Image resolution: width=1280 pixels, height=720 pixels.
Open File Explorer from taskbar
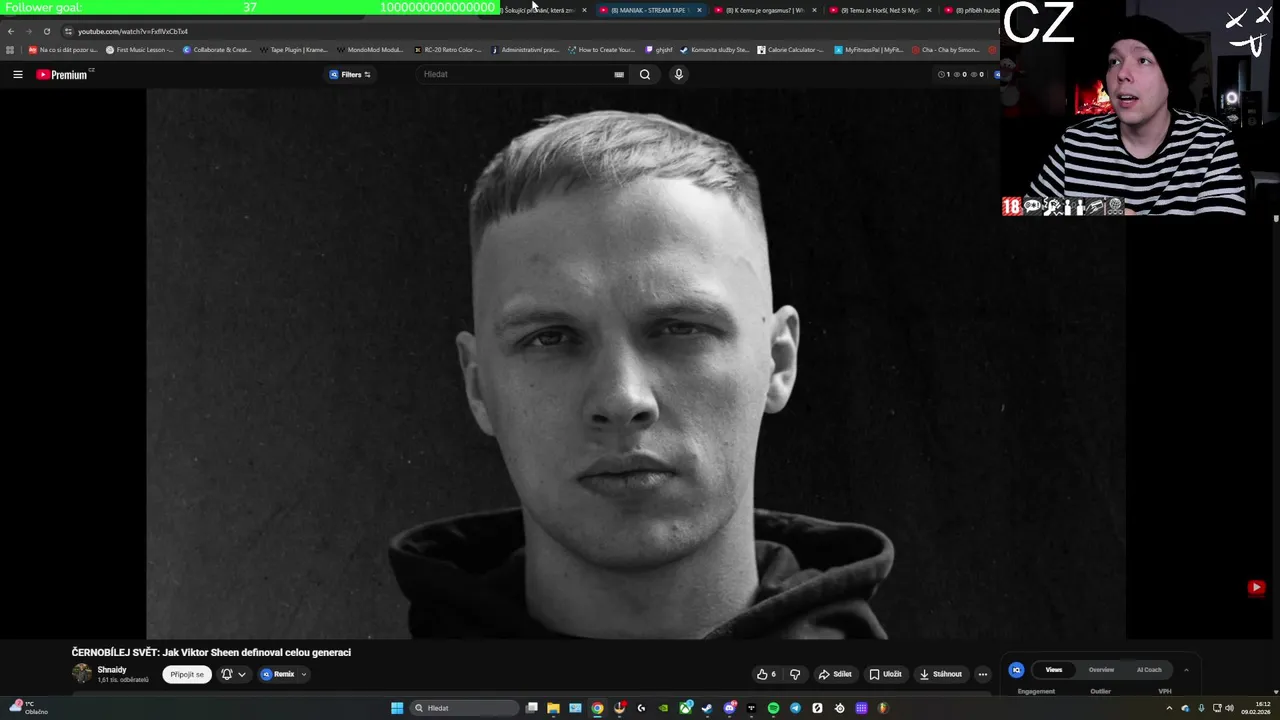point(553,708)
